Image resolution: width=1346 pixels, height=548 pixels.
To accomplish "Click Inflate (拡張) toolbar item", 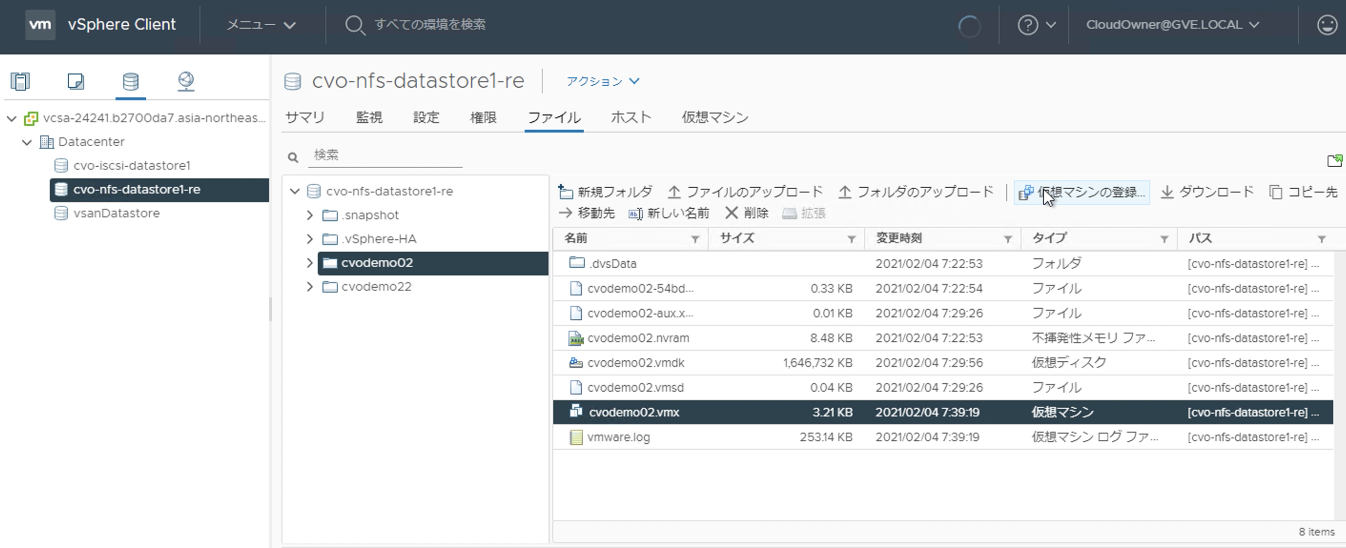I will (x=804, y=213).
